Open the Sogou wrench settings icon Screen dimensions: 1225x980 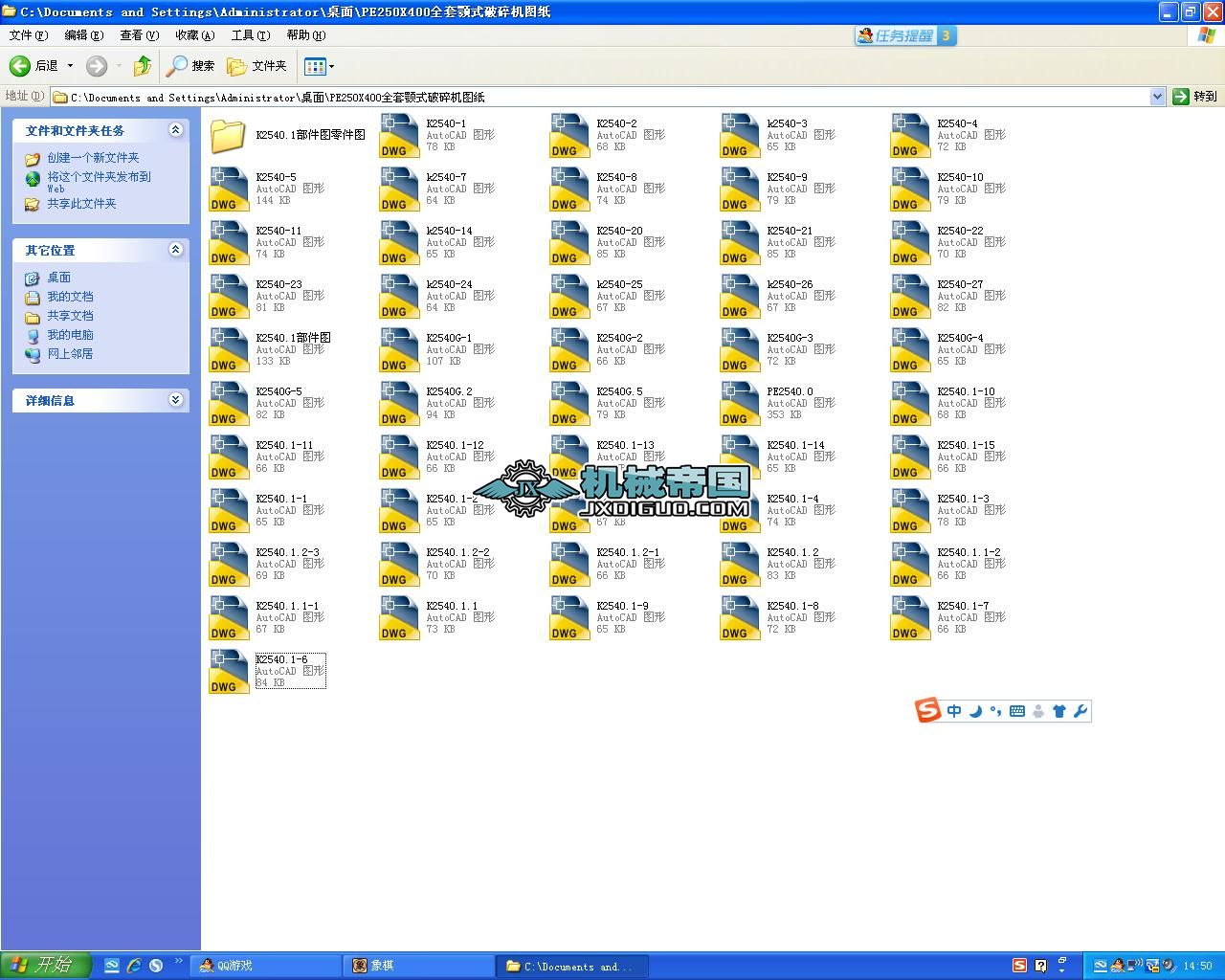[1080, 711]
